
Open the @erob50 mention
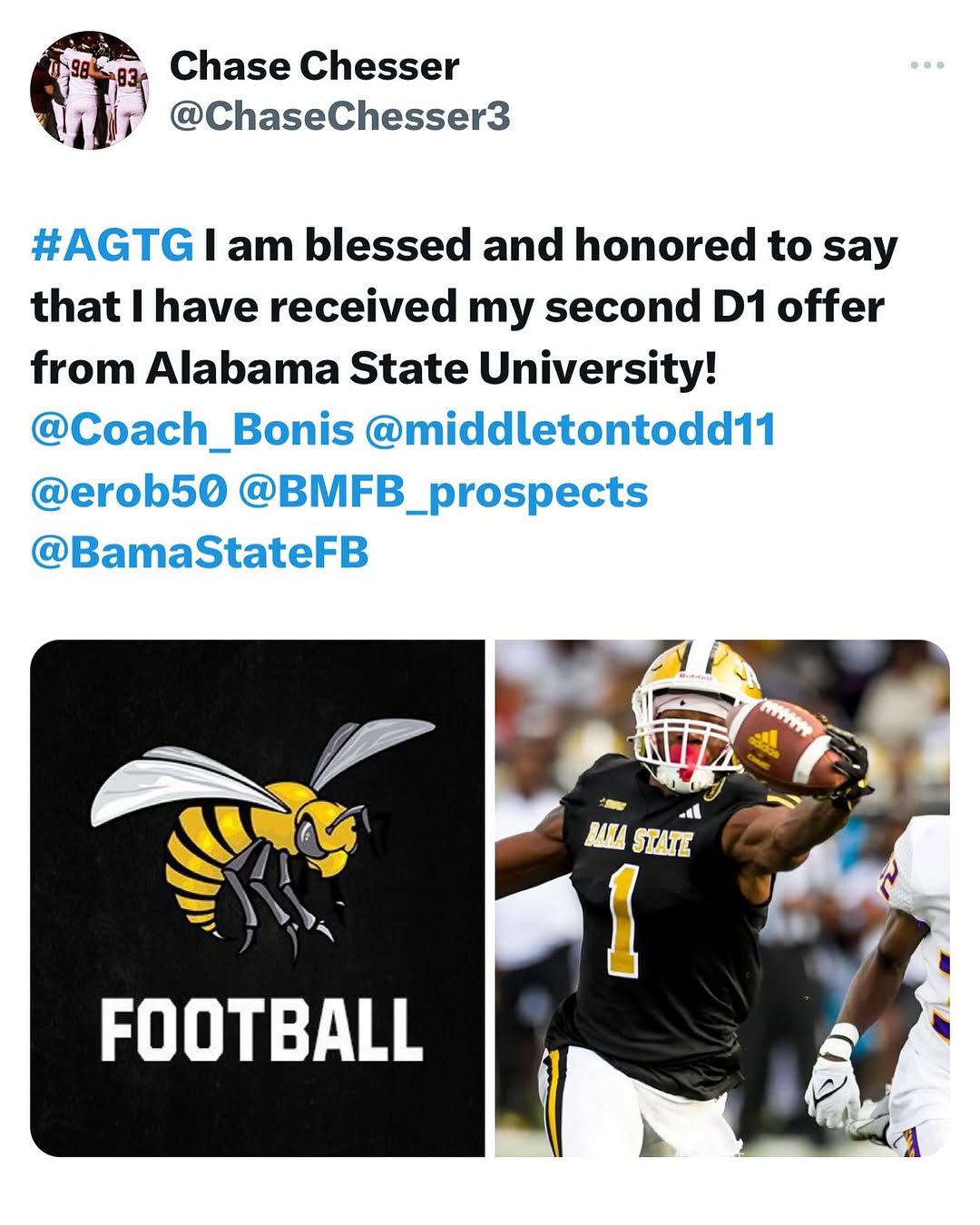[128, 492]
